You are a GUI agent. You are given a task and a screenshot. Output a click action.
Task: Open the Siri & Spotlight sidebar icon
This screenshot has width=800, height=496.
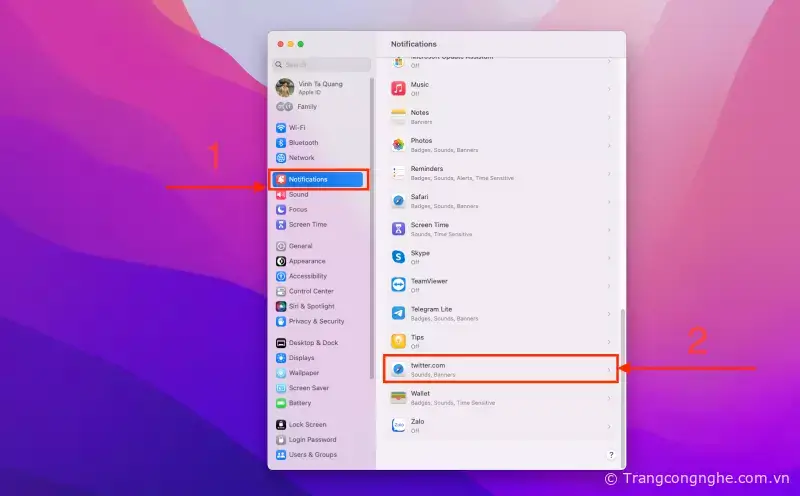(281, 306)
